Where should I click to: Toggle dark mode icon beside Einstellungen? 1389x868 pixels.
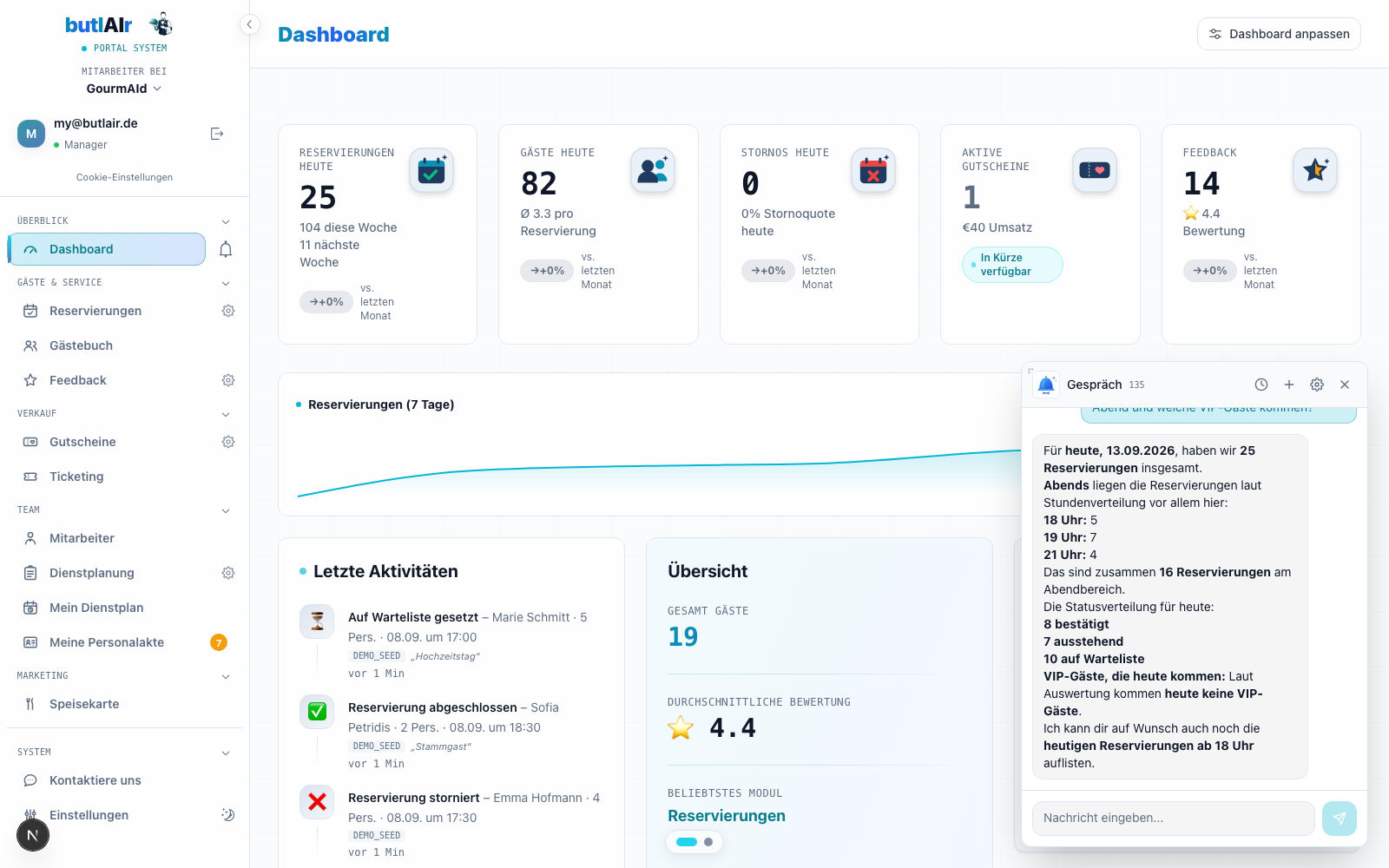coord(228,815)
